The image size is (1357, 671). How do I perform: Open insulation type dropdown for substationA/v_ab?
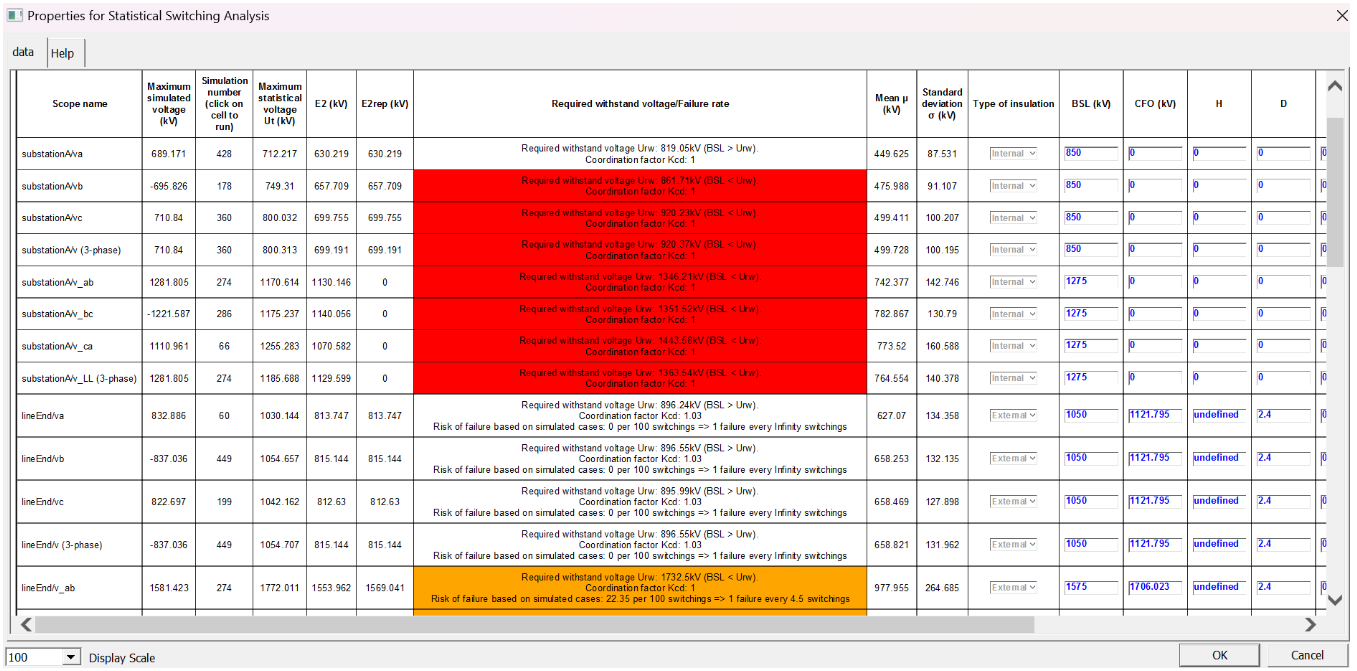pos(1013,281)
